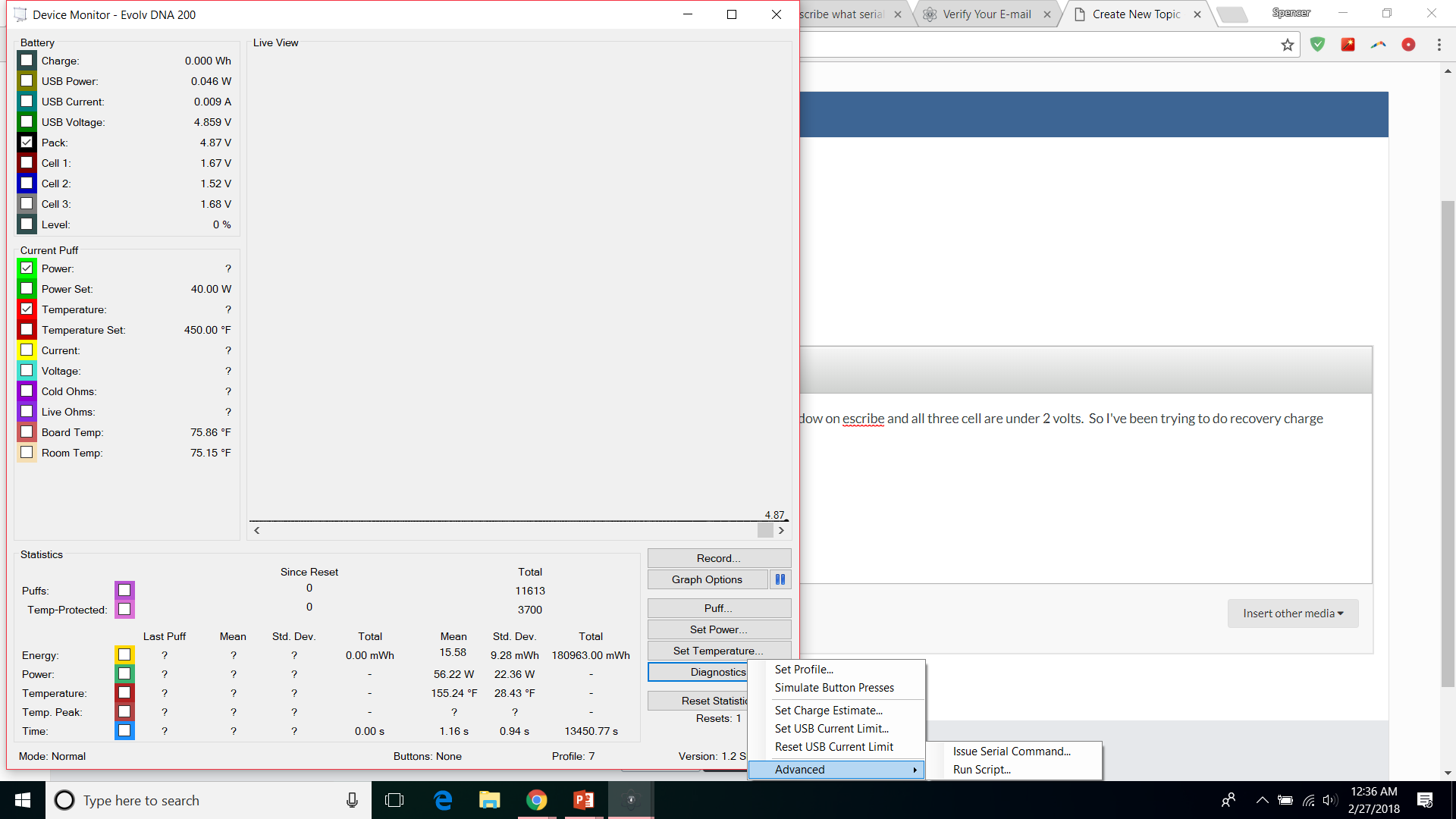The image size is (1456, 819).
Task: Click the Live View right scroll arrow
Action: click(x=781, y=531)
